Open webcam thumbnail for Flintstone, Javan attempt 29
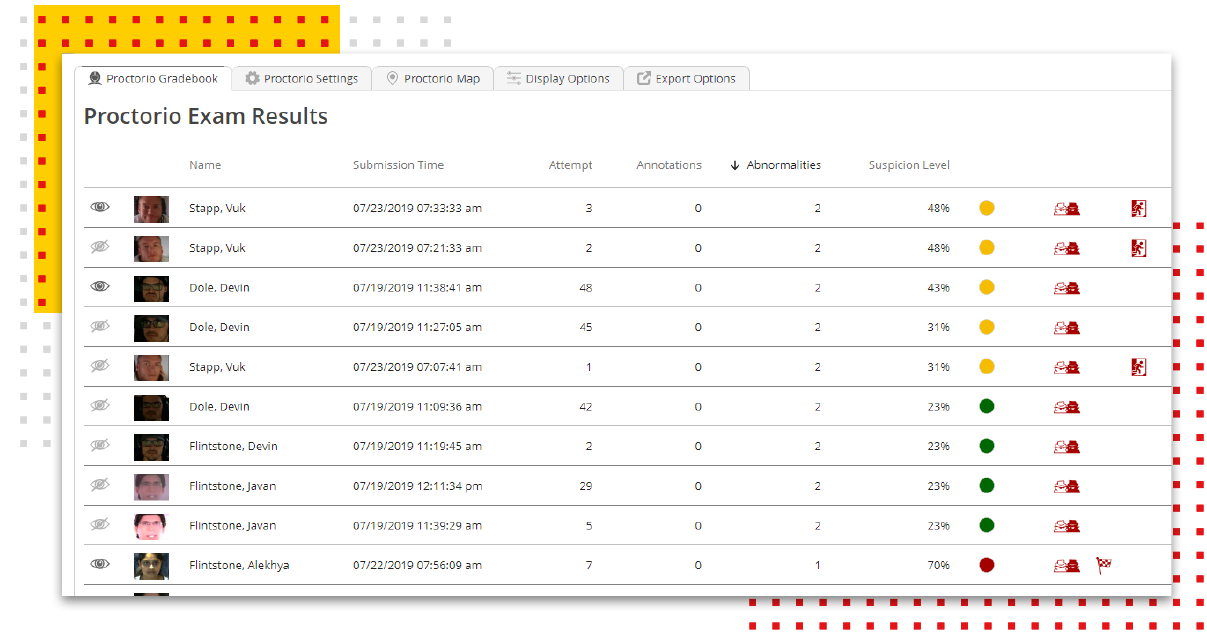This screenshot has height=635, width=1207. 151,487
